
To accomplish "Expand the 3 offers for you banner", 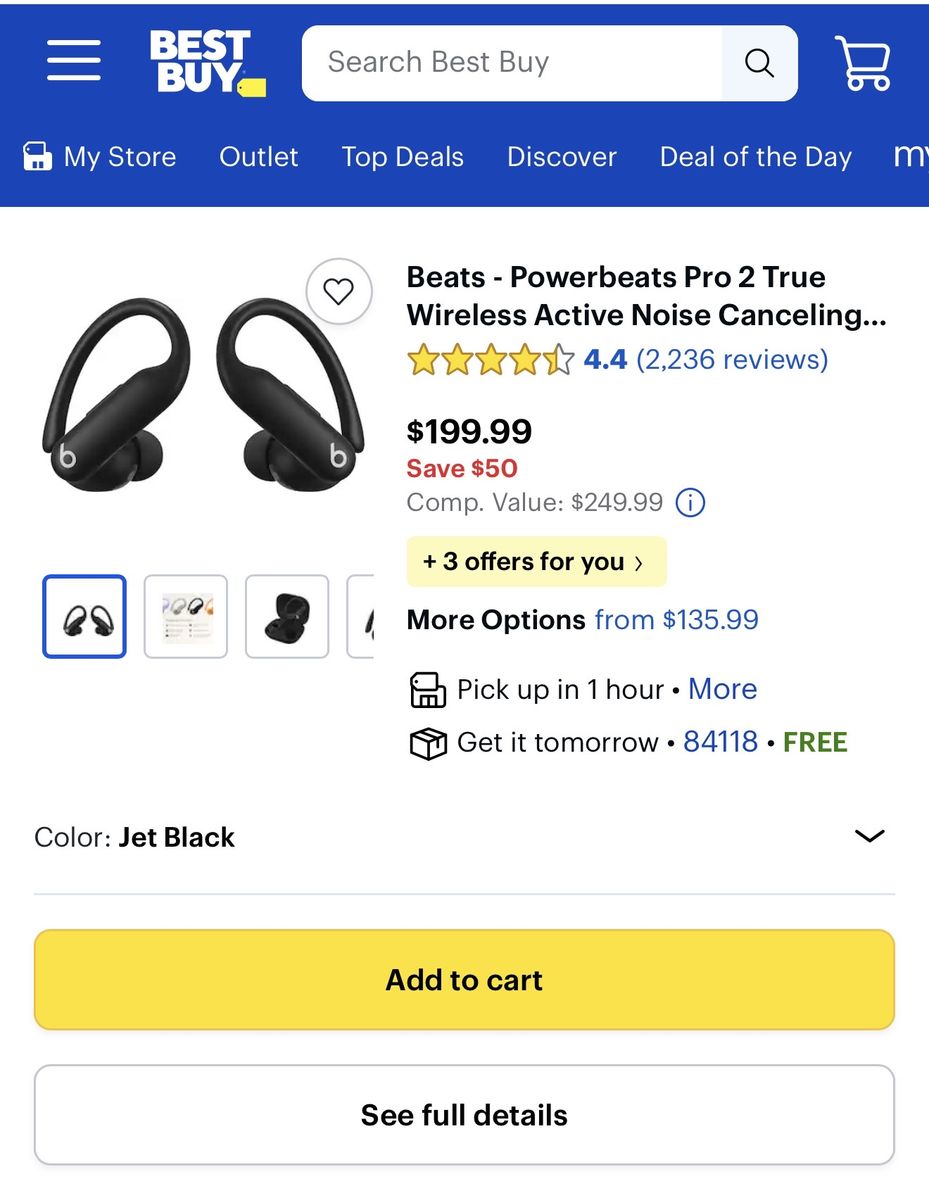I will pyautogui.click(x=536, y=562).
